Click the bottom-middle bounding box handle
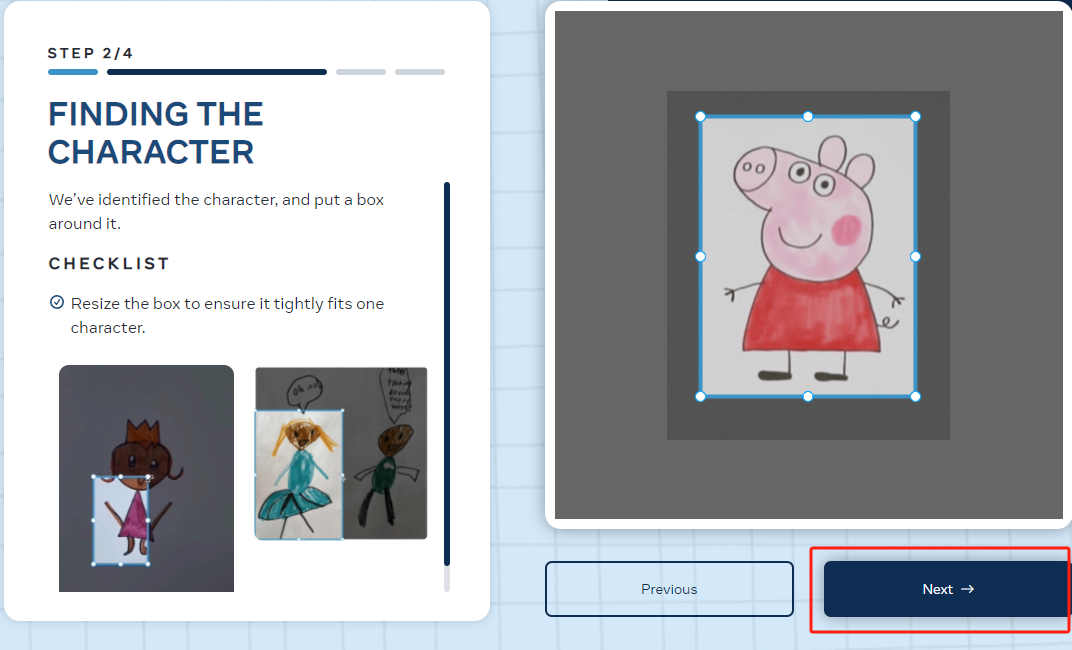Viewport: 1072px width, 650px height. [807, 396]
